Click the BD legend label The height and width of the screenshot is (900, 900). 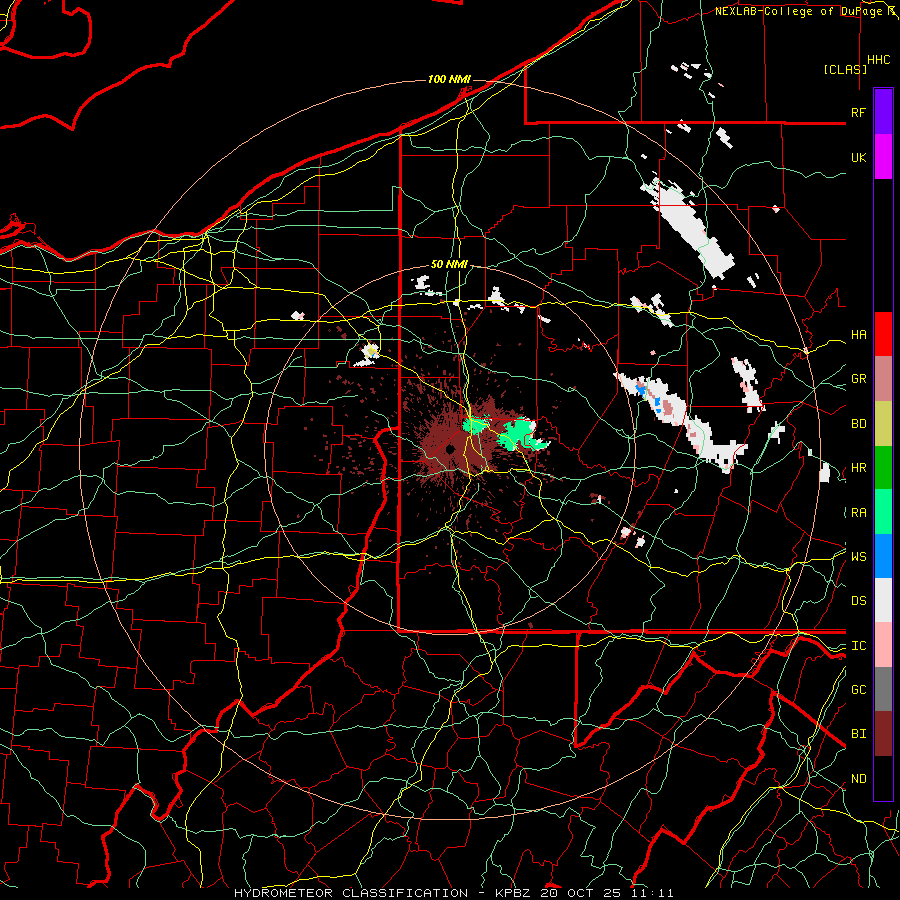(858, 424)
